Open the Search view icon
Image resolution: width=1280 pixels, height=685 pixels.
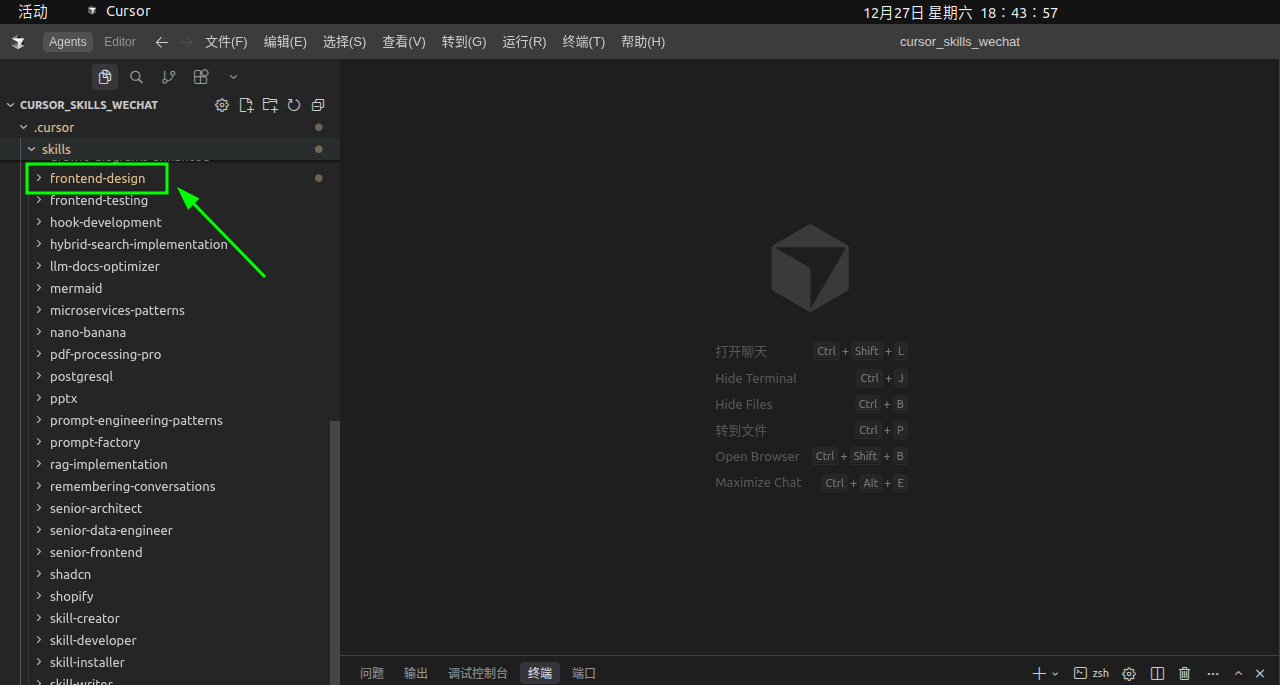tap(137, 77)
